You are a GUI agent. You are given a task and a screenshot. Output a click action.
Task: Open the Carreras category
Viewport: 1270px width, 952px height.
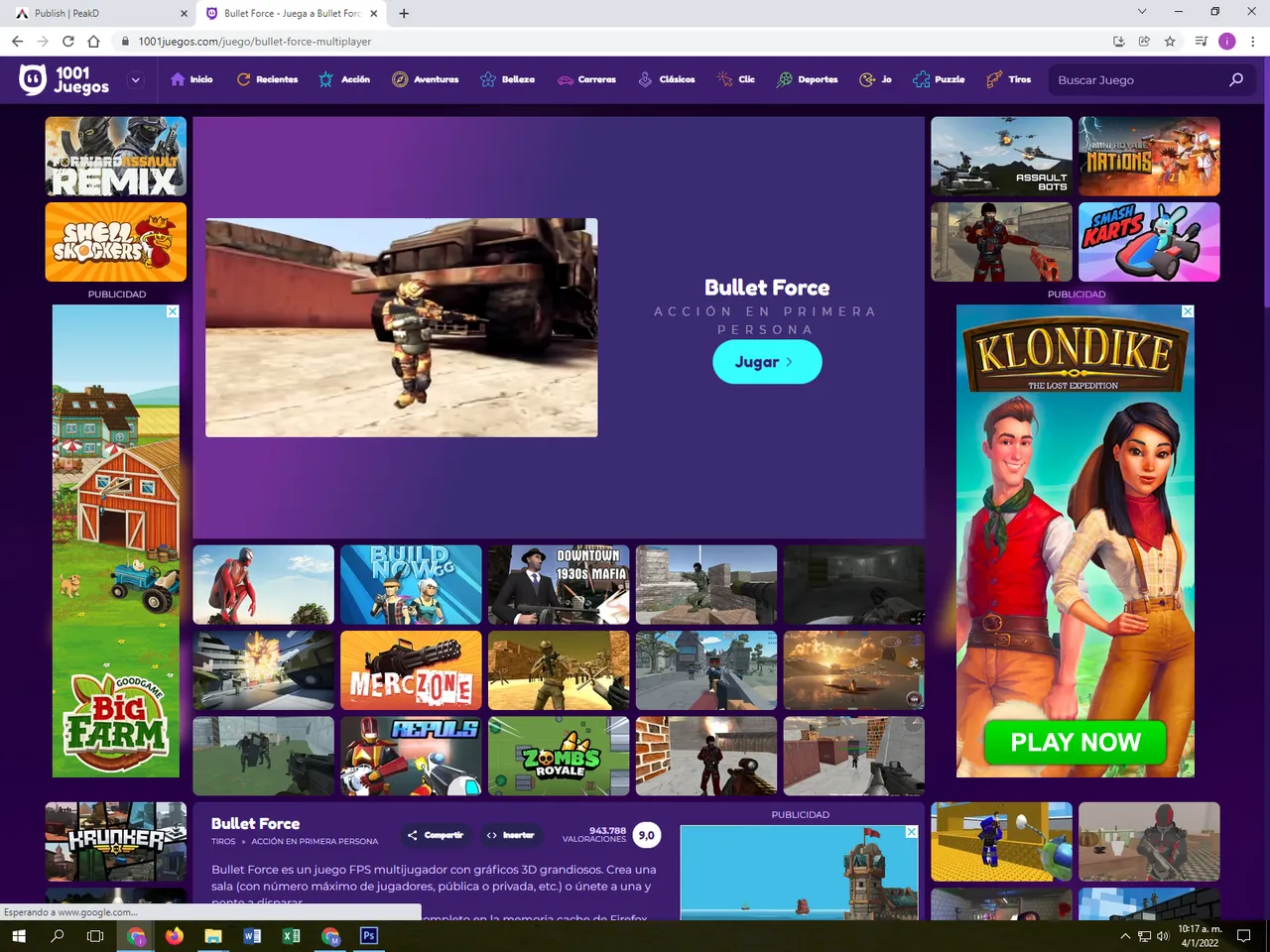pyautogui.click(x=586, y=79)
